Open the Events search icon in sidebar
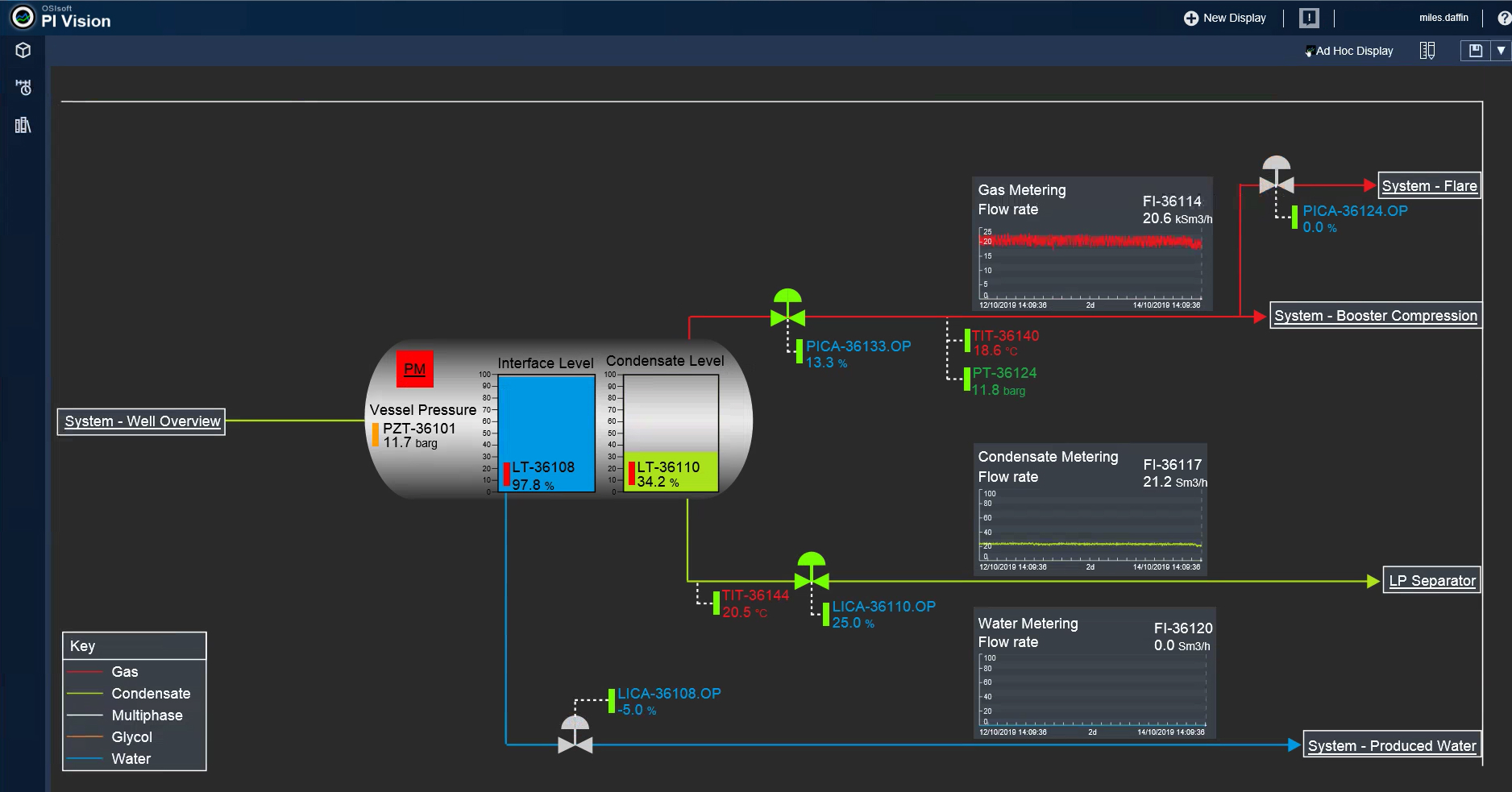The width and height of the screenshot is (1512, 792). click(22, 88)
